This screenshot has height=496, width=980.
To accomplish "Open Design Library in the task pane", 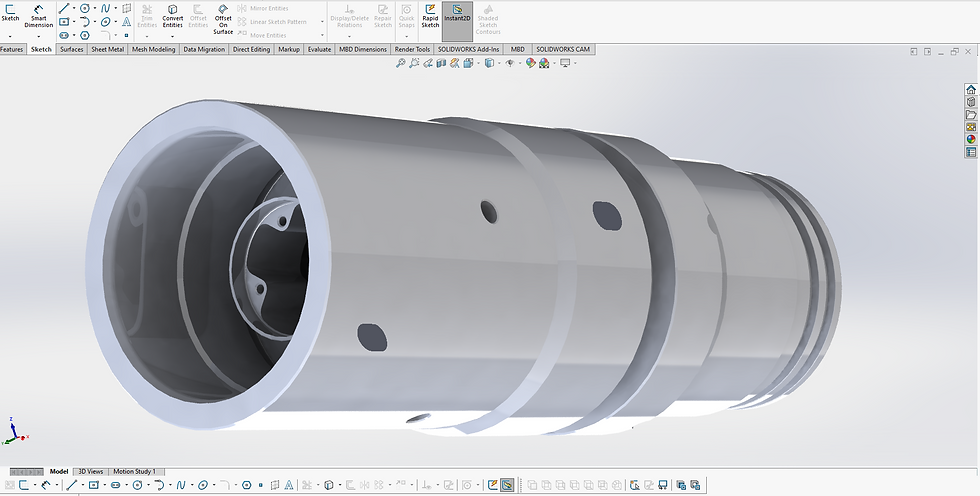I will pyautogui.click(x=971, y=102).
